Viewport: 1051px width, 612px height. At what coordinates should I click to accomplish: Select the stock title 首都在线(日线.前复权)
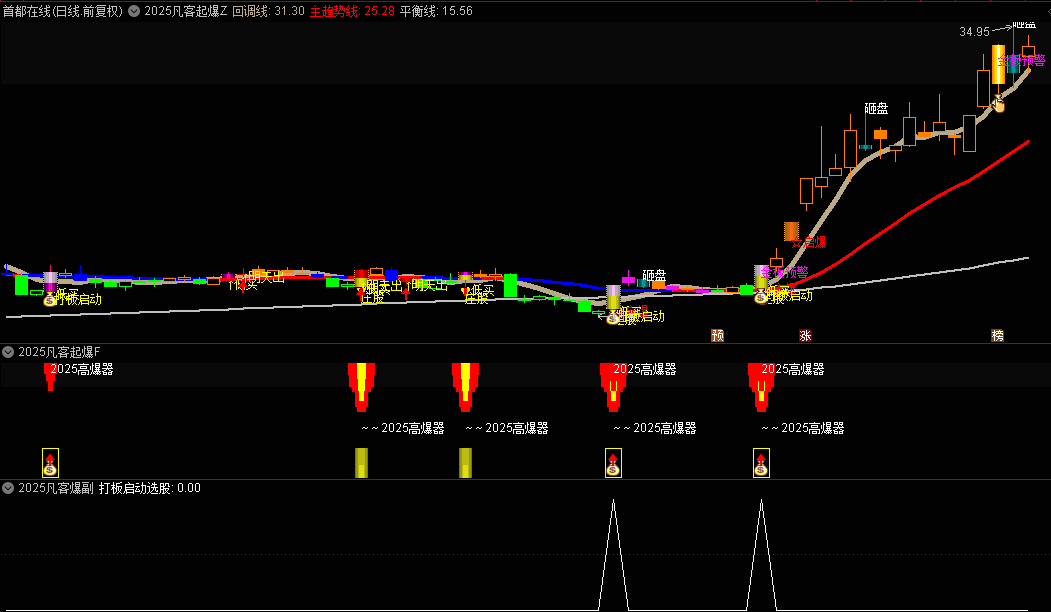63,11
